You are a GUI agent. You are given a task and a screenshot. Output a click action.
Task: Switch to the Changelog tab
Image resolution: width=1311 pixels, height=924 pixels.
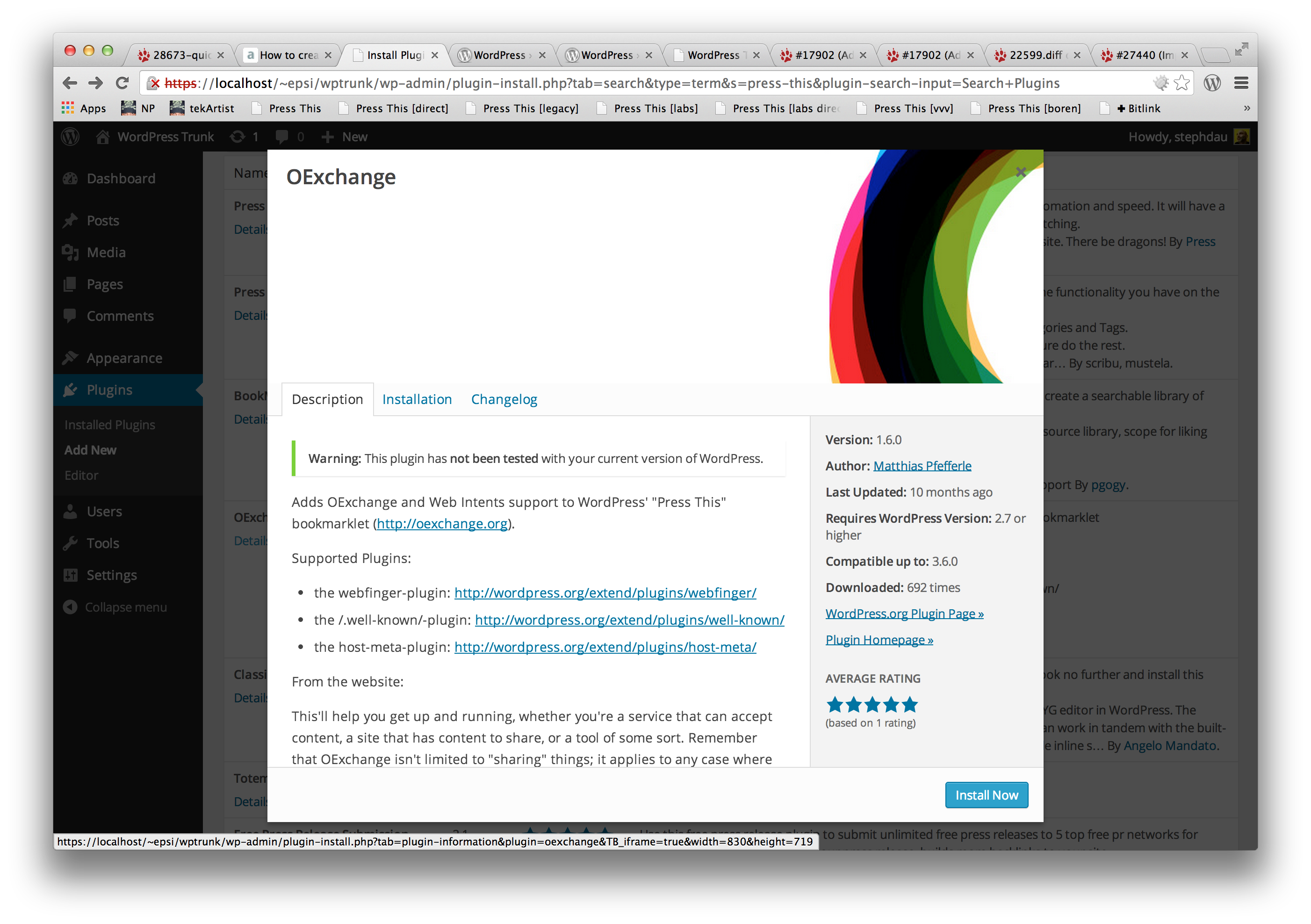coord(504,399)
